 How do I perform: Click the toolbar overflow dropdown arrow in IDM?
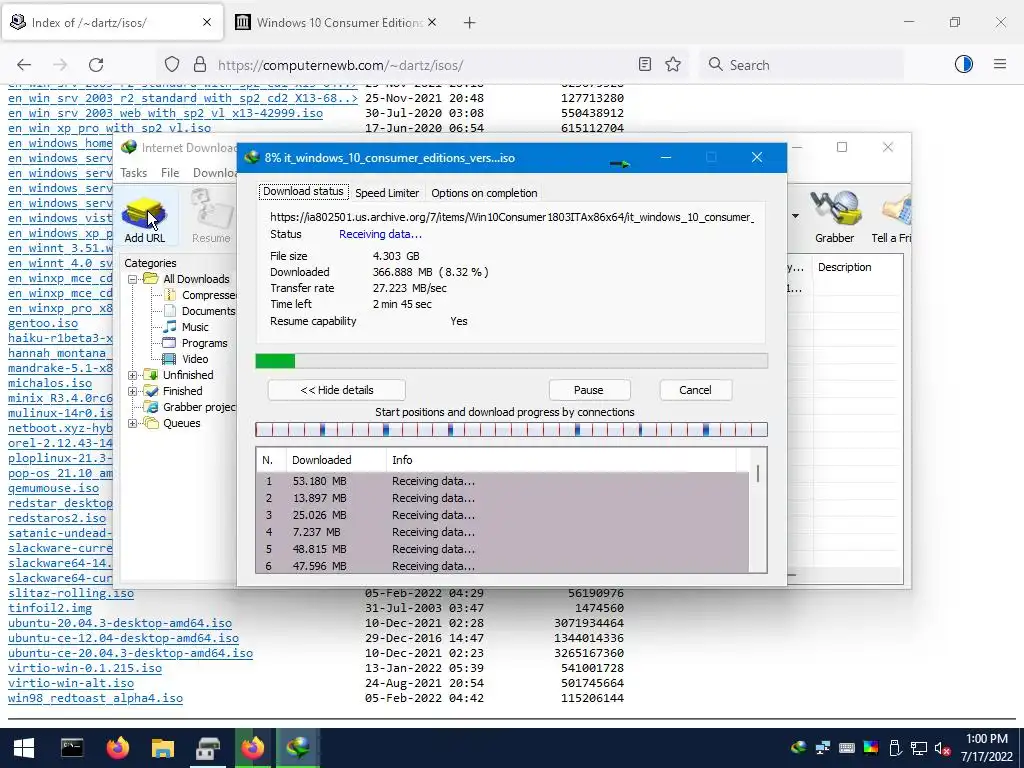(795, 216)
